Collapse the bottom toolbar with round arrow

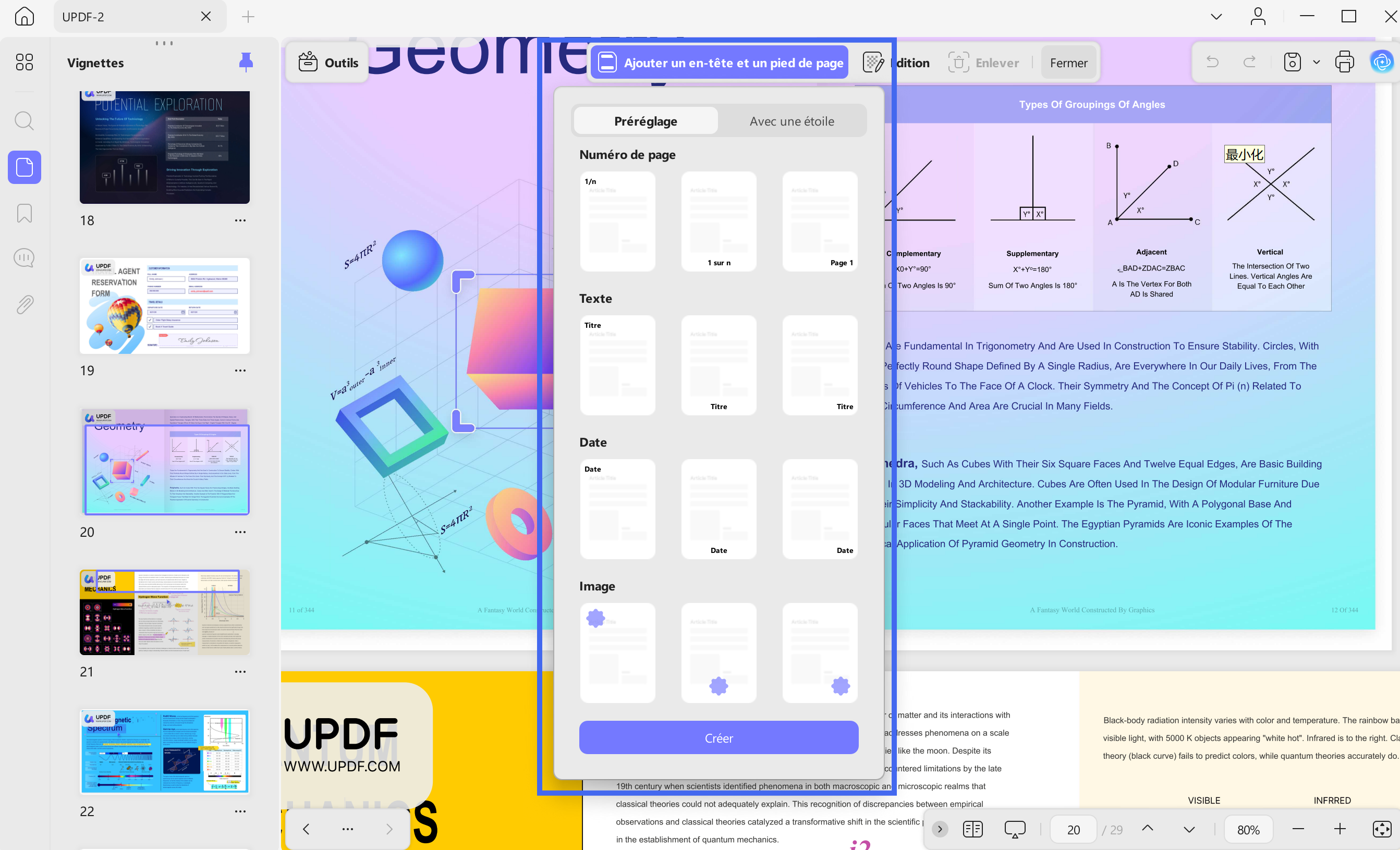(940, 829)
